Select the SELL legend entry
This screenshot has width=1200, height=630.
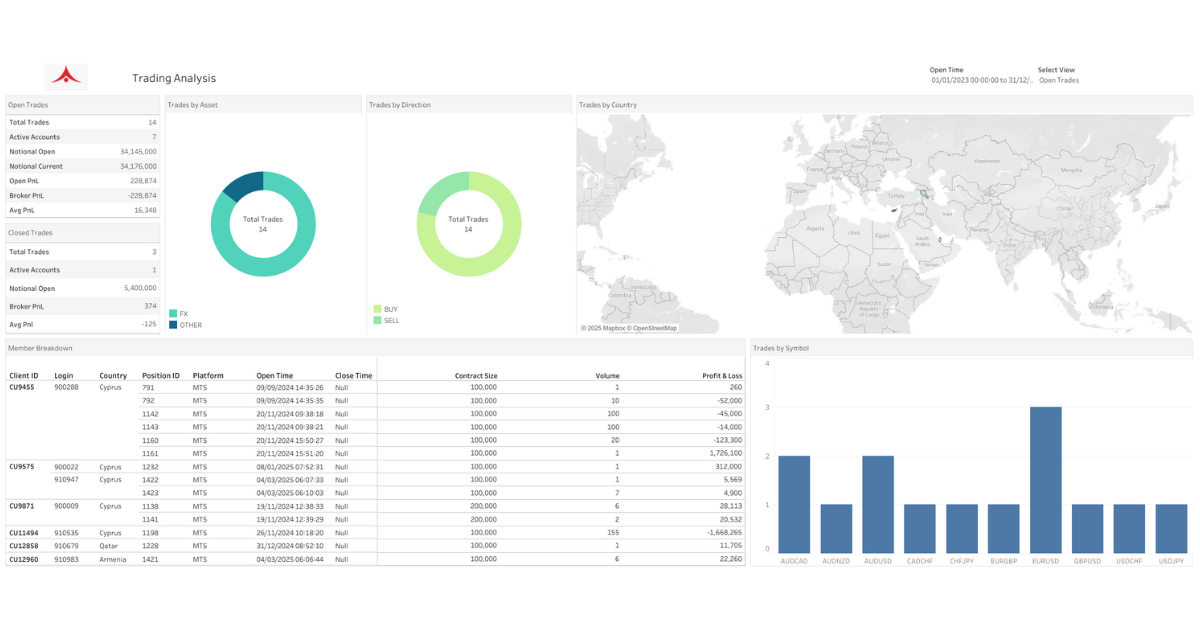[387, 320]
